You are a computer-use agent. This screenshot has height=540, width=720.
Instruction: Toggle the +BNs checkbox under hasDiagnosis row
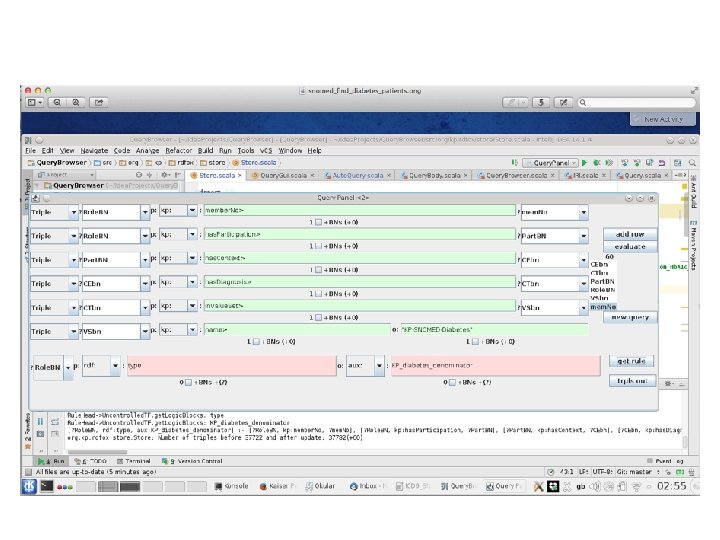click(x=318, y=294)
